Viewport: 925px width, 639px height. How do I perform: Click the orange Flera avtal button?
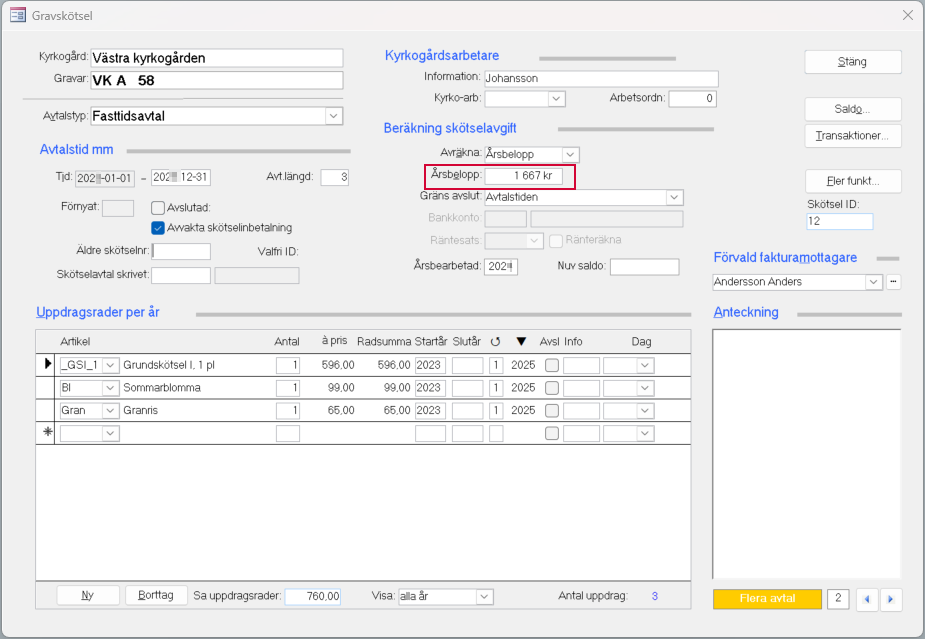coord(767,599)
